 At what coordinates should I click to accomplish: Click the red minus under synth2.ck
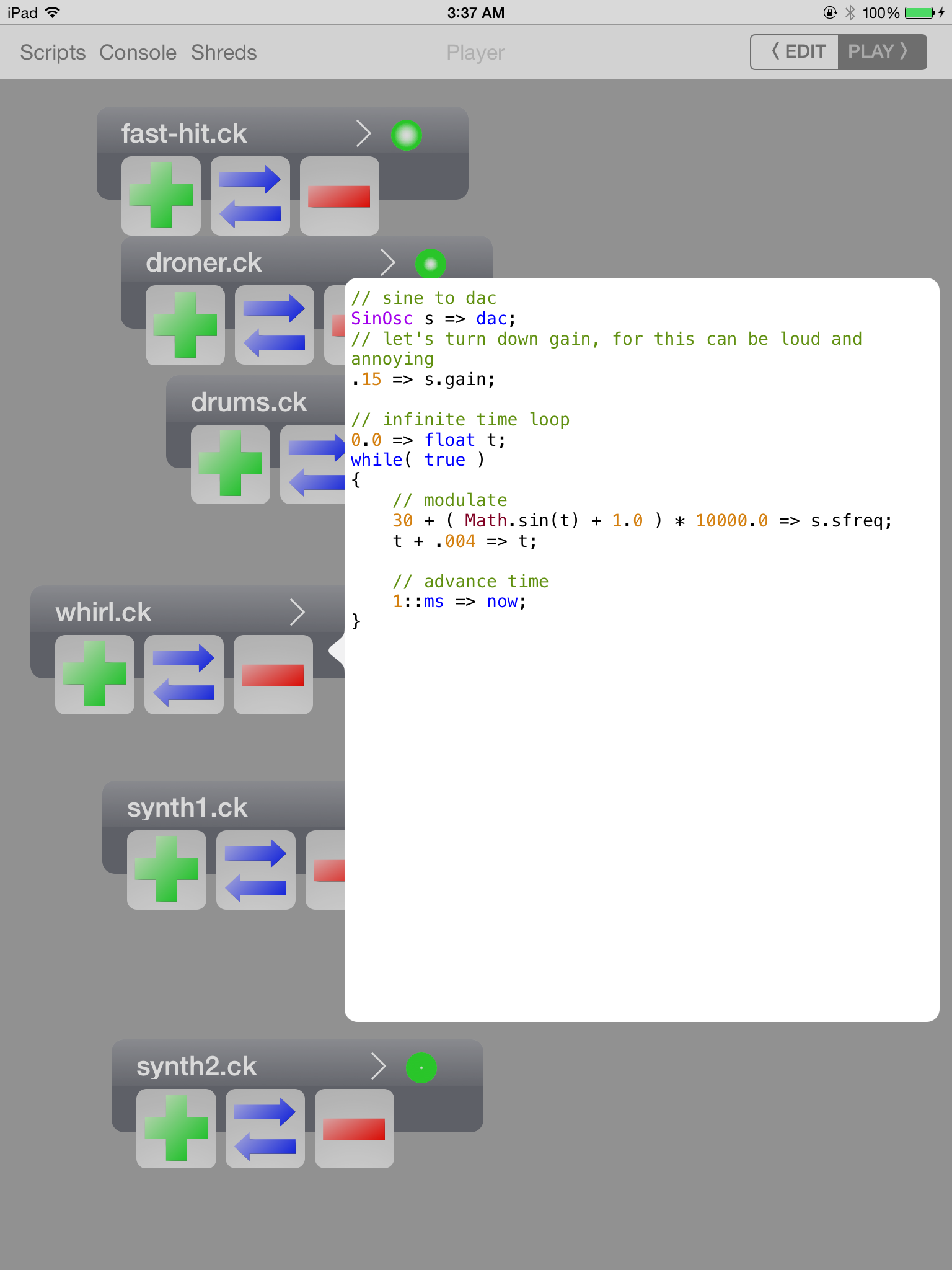[x=354, y=1129]
